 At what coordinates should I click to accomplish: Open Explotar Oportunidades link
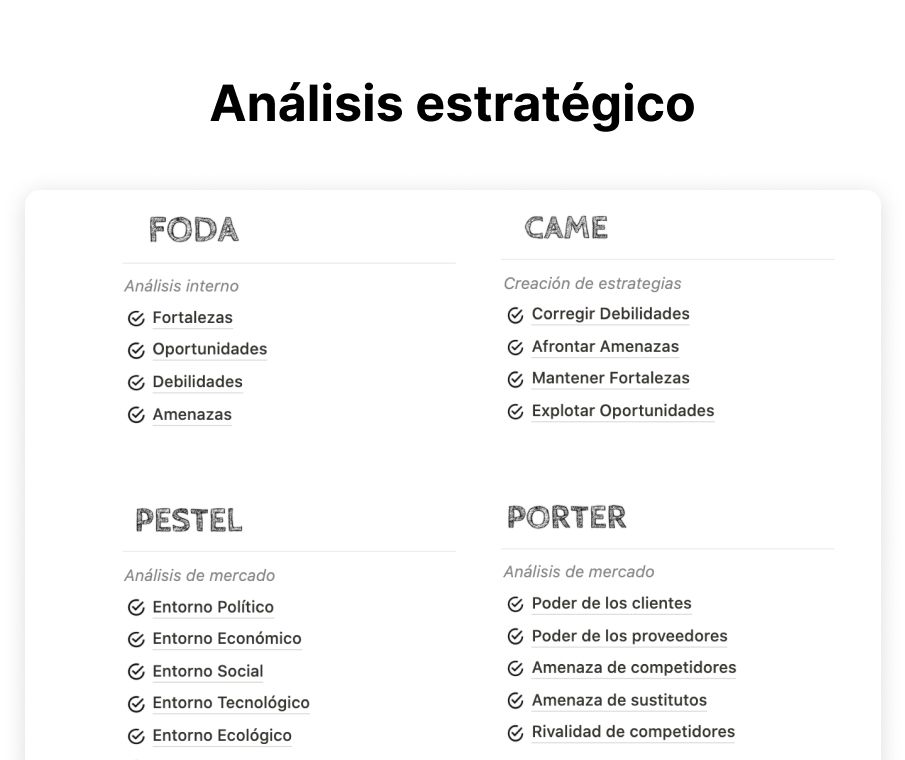(622, 411)
